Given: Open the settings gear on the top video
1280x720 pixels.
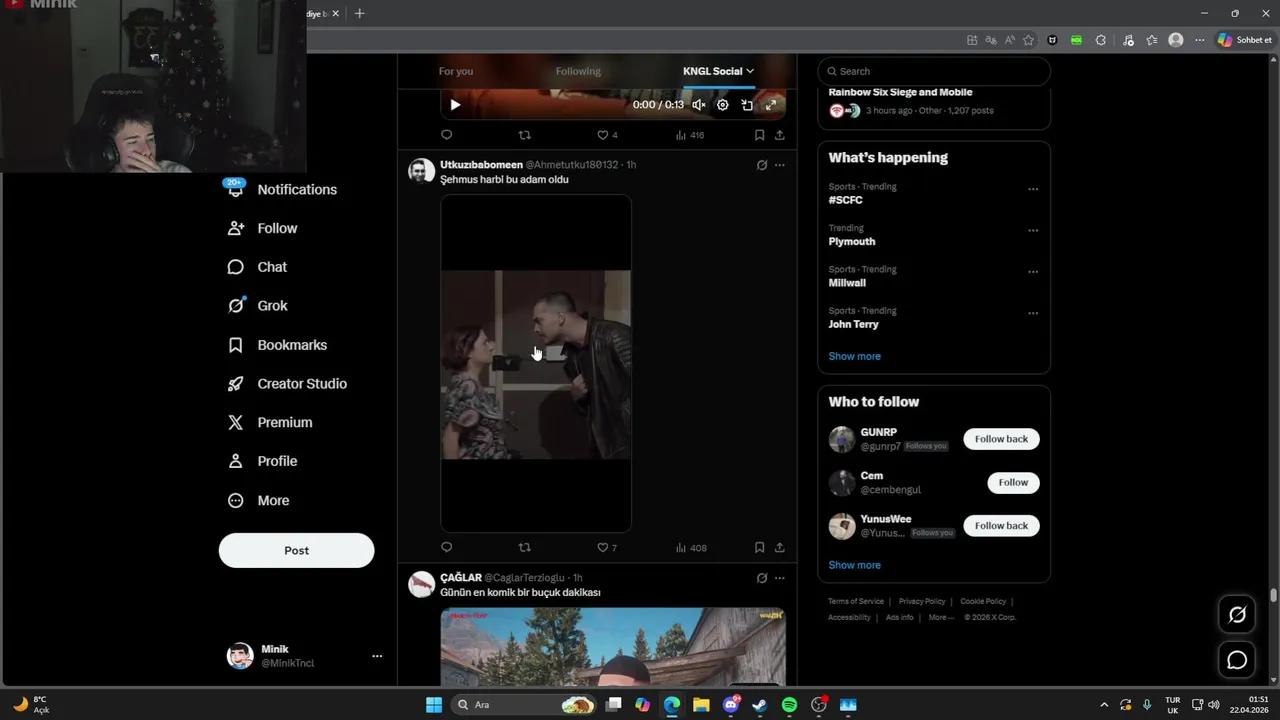Looking at the screenshot, I should tap(722, 104).
